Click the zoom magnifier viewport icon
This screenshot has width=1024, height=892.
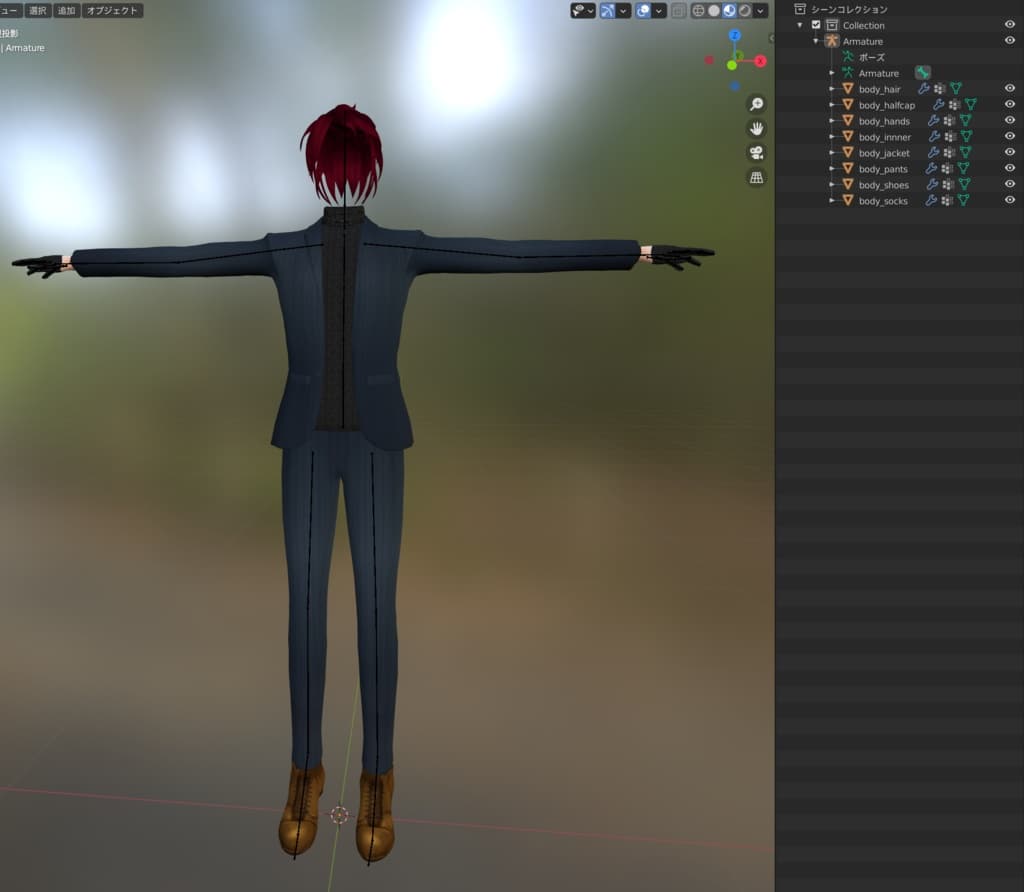pyautogui.click(x=756, y=104)
